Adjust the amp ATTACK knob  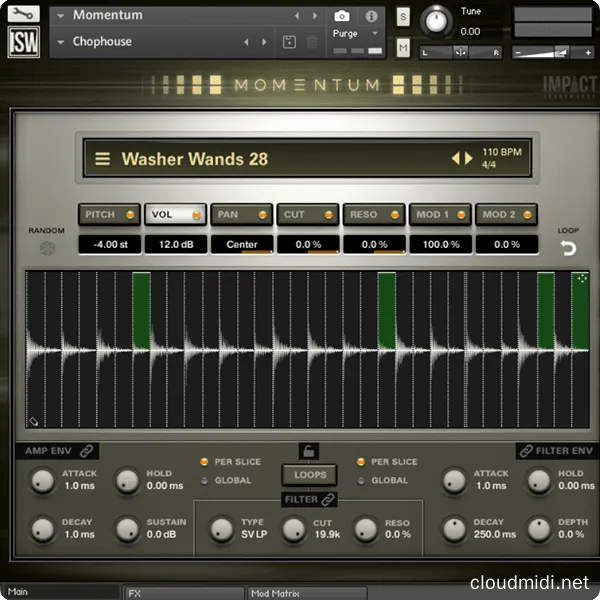click(42, 480)
